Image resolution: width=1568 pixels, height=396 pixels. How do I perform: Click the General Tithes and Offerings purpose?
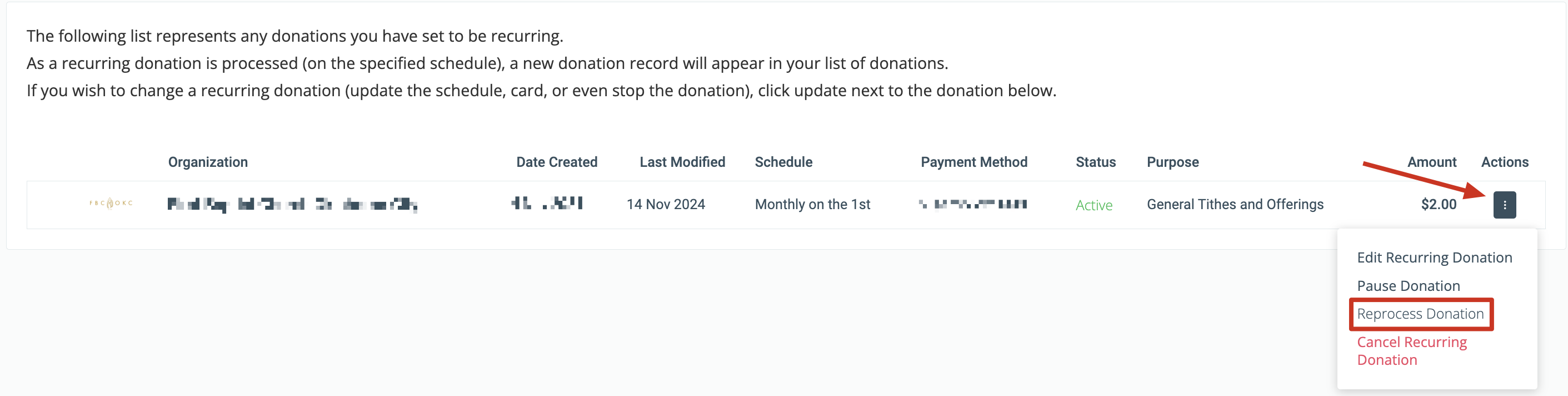(x=1235, y=204)
